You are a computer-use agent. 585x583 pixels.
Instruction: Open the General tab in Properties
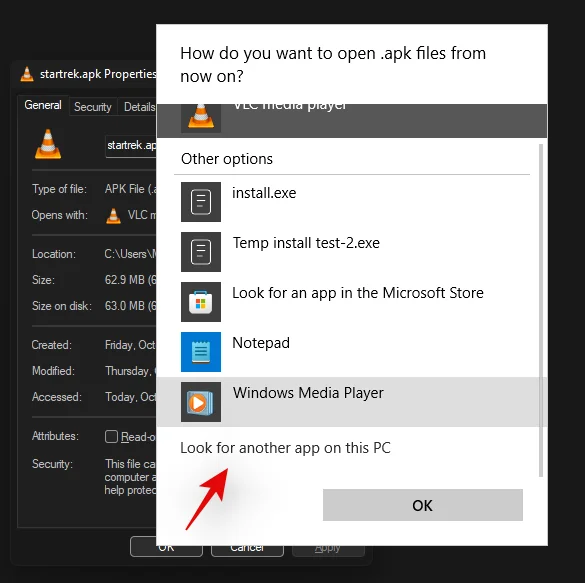43,105
